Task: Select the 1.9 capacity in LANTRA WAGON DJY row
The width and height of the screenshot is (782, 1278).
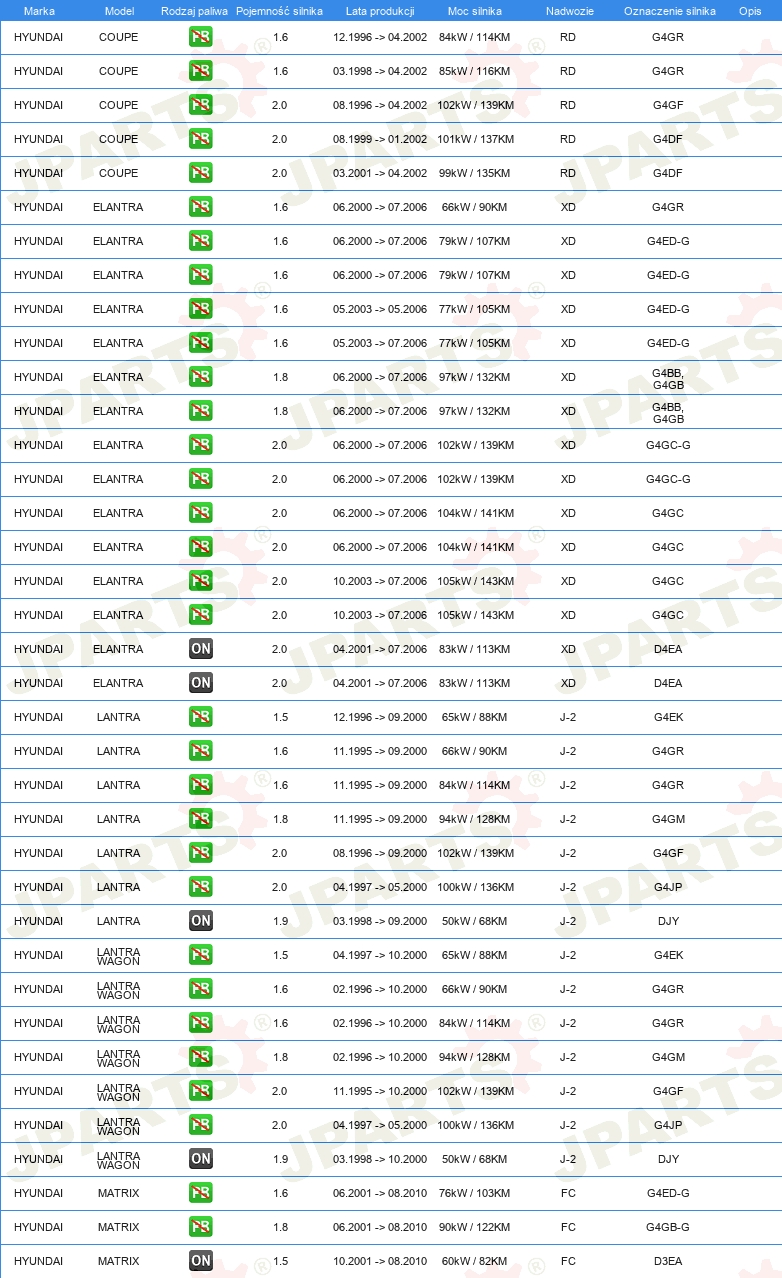Action: [280, 1159]
